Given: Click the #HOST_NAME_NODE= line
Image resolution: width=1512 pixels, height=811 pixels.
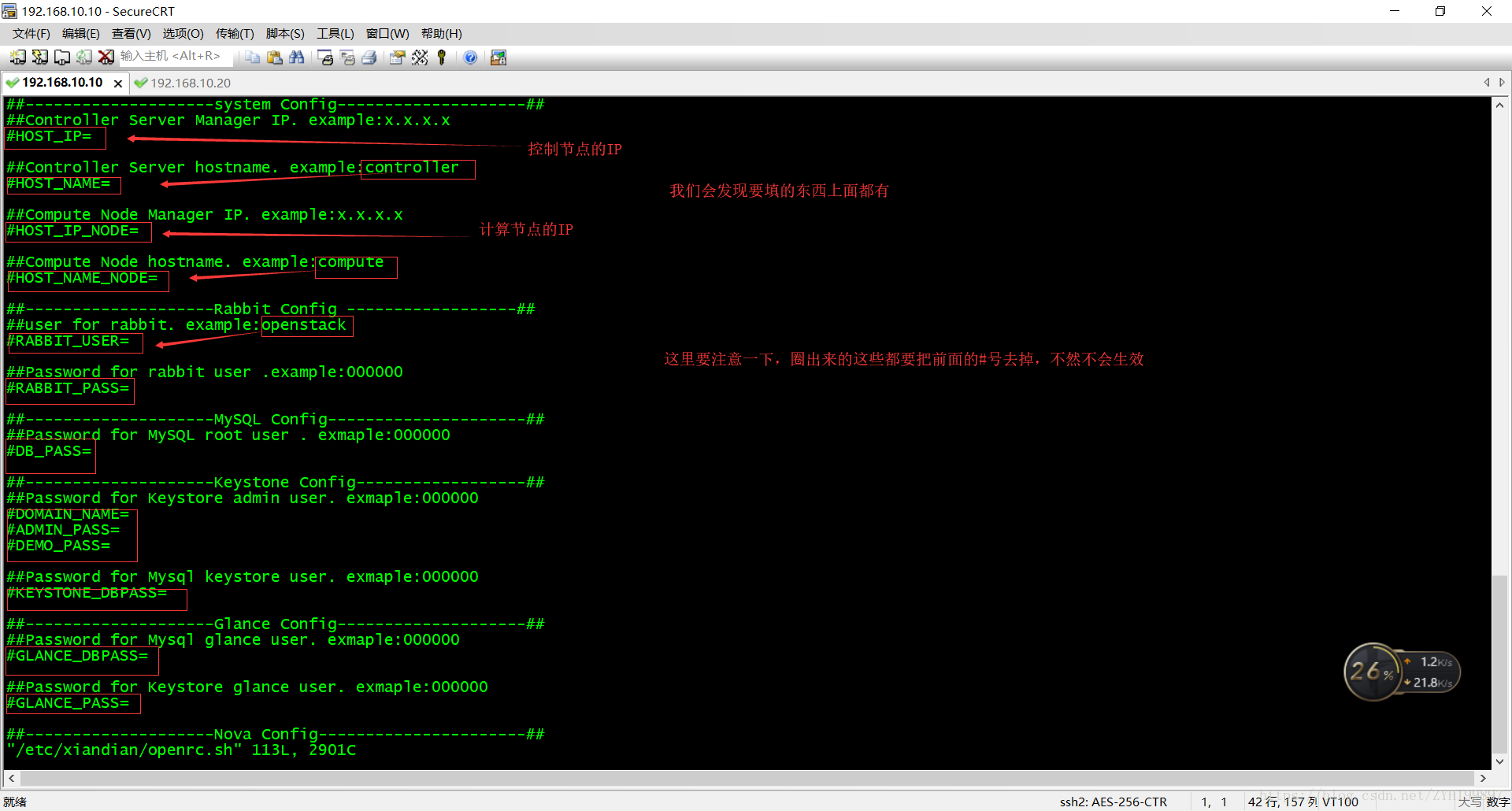Looking at the screenshot, I should pyautogui.click(x=82, y=278).
